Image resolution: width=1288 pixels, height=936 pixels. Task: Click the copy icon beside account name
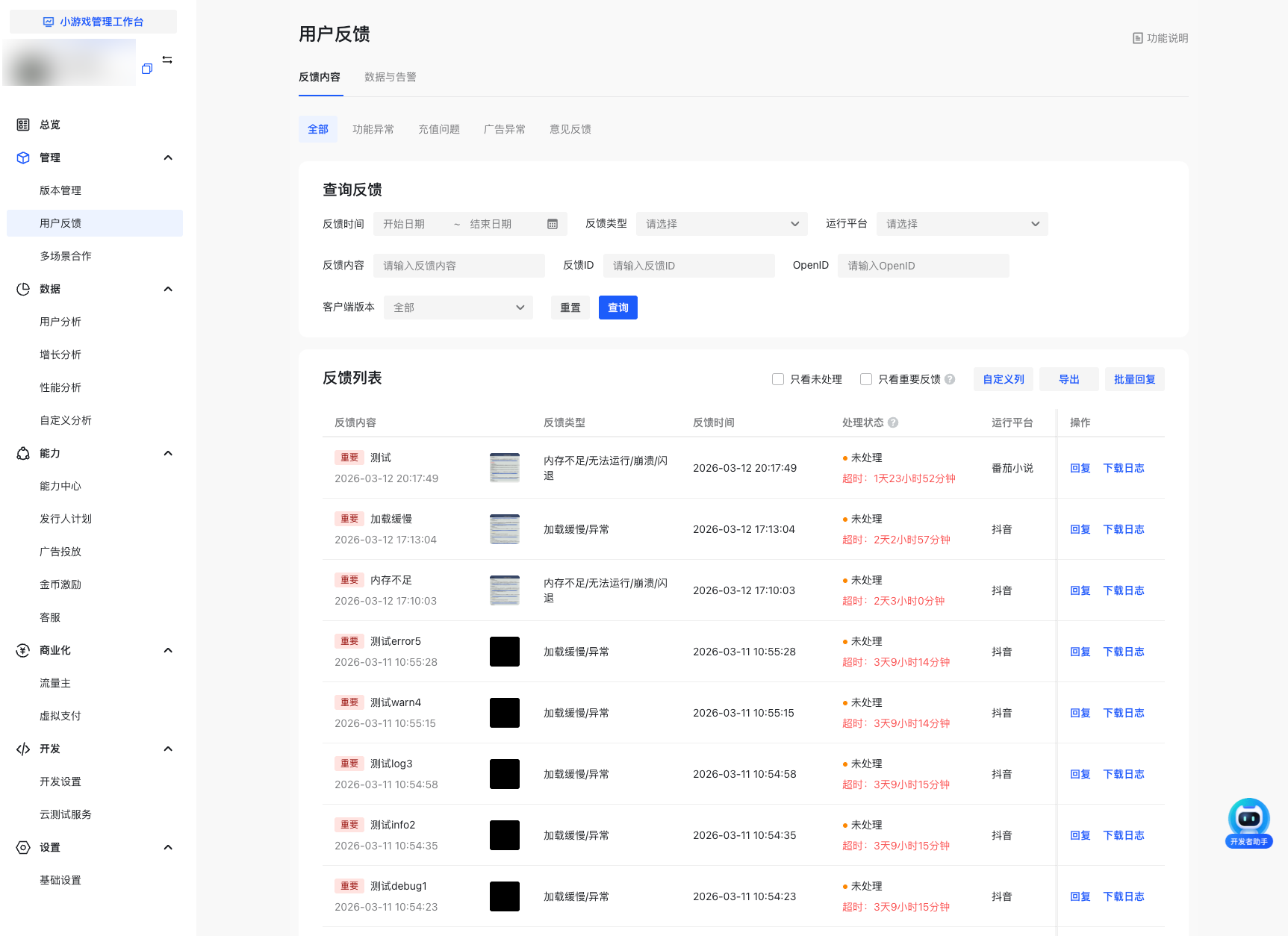(147, 69)
